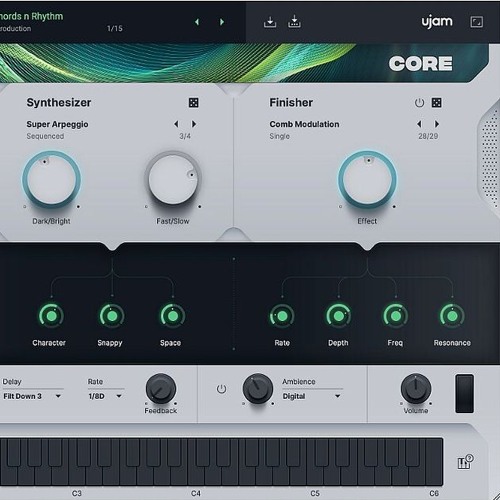Click the Freq mini knob
The image size is (500, 500).
tap(396, 316)
